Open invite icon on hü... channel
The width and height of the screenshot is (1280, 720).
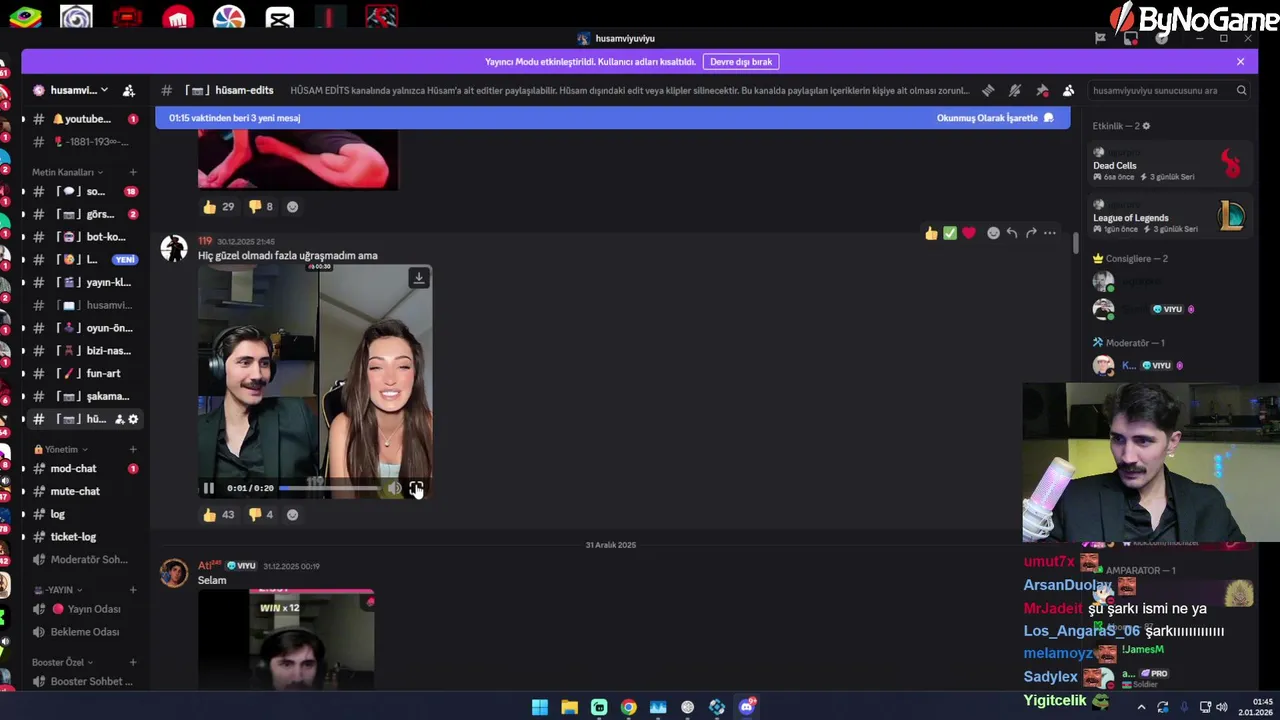tap(119, 419)
